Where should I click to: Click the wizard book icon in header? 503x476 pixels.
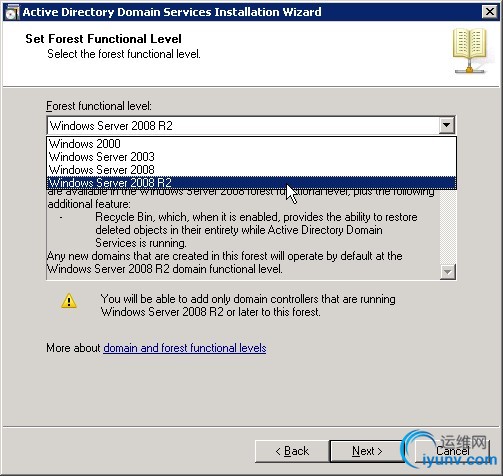pos(470,51)
